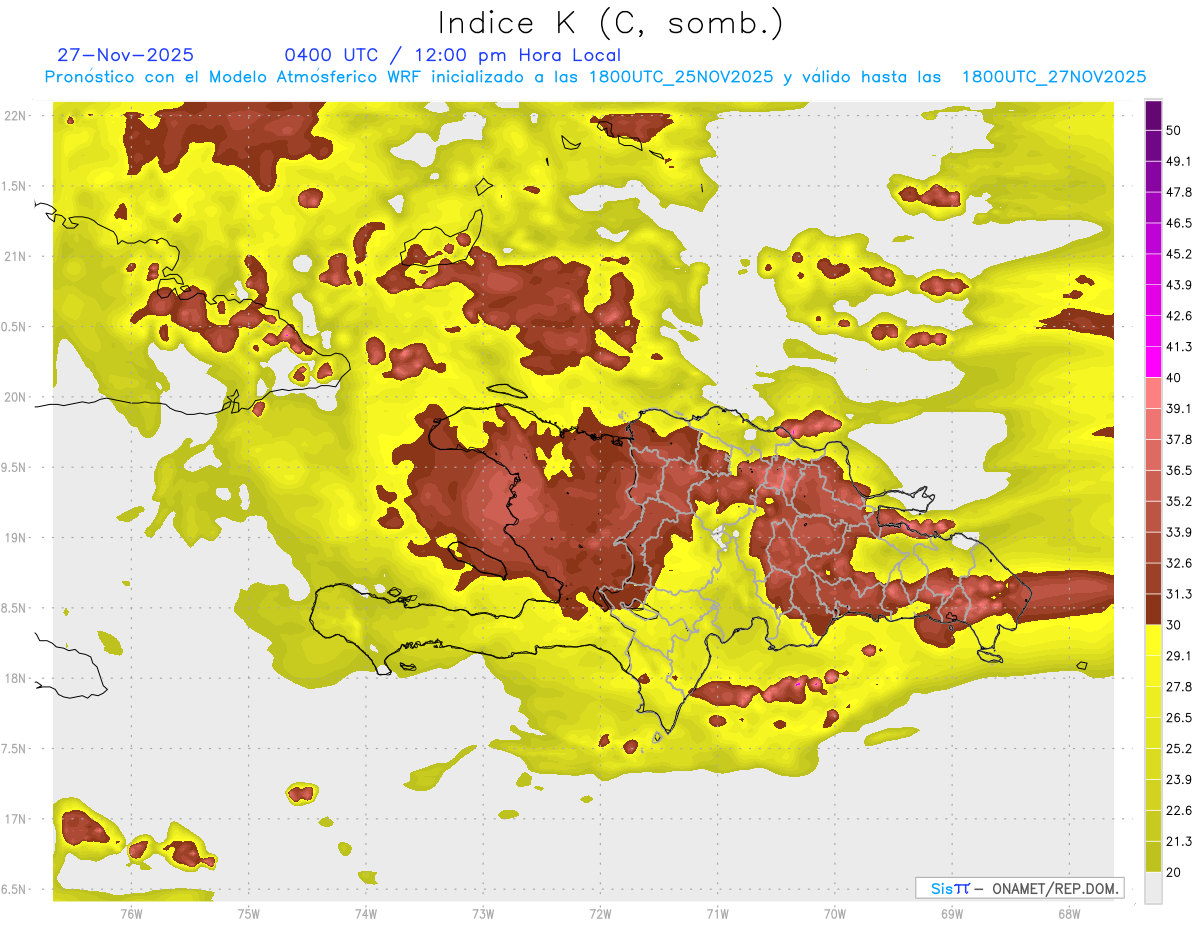Click the "37.8" value on the color scale
Screen dimensions: 1200x927
click(x=1180, y=439)
